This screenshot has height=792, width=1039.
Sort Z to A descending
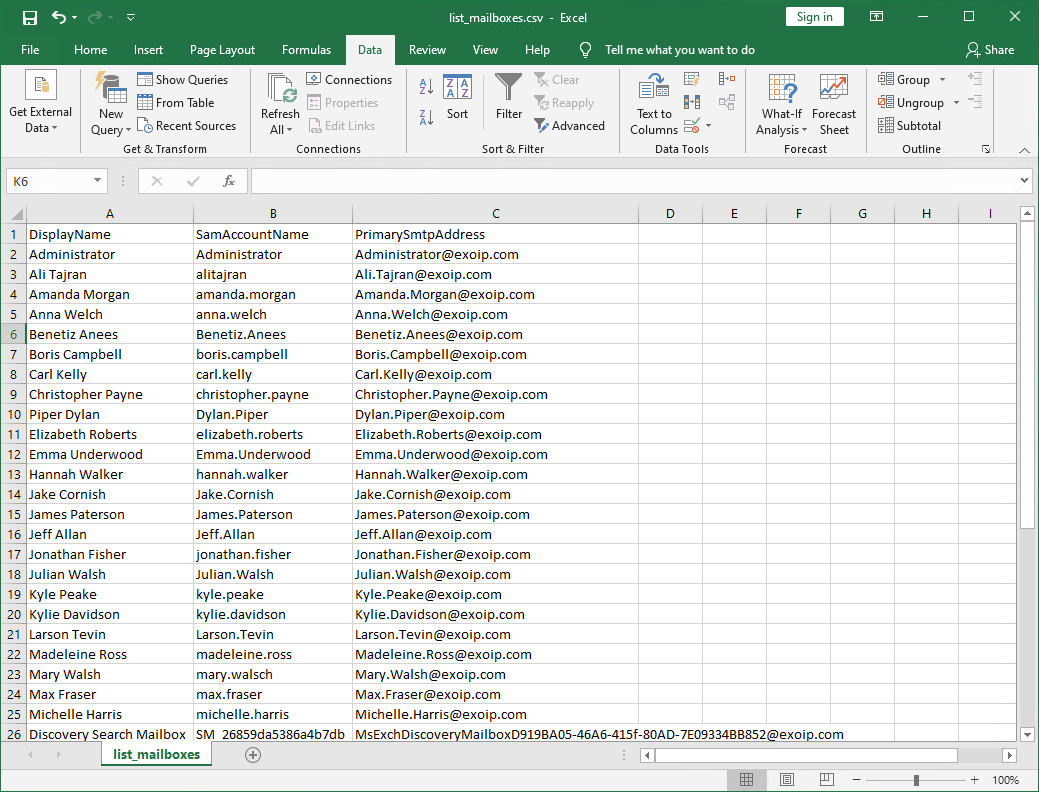(x=426, y=118)
